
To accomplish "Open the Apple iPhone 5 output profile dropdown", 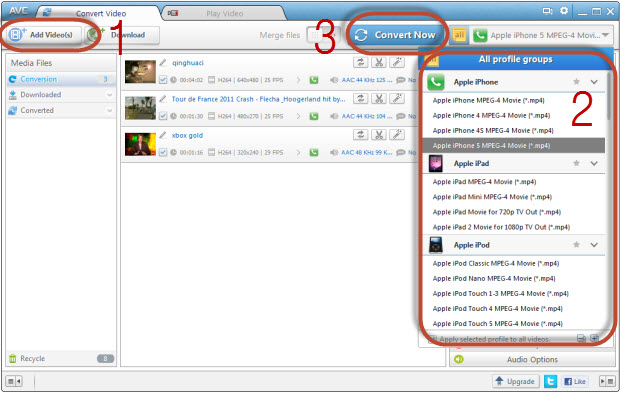I will (543, 35).
